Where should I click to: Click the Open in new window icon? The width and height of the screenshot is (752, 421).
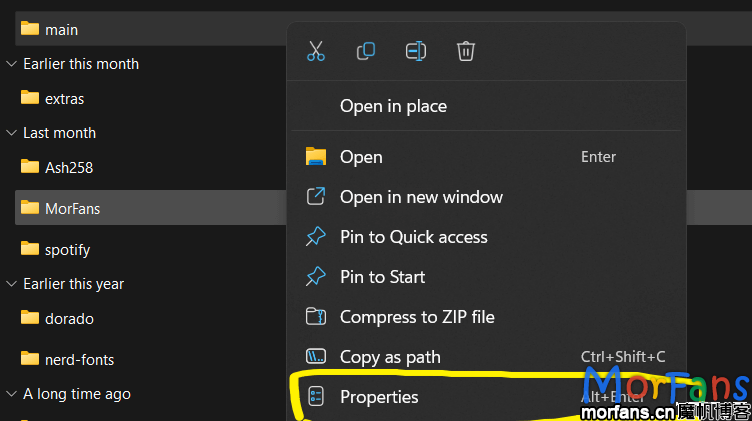316,197
